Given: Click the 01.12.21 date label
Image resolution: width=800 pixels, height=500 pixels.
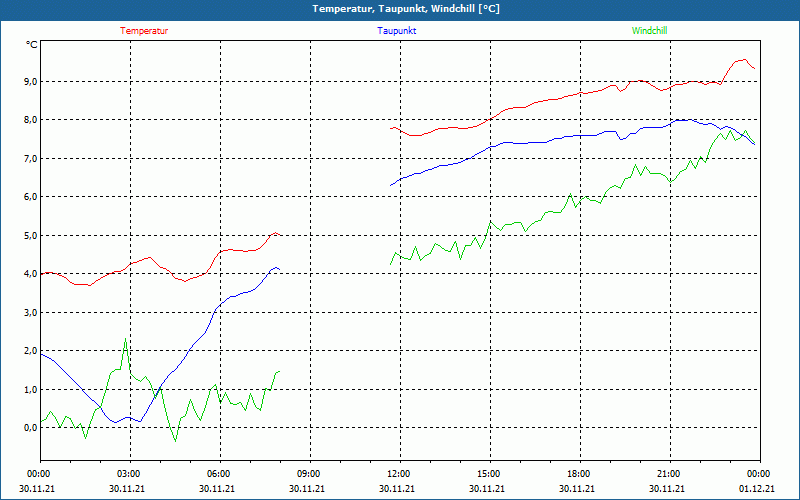Looking at the screenshot, I should pyautogui.click(x=757, y=489).
